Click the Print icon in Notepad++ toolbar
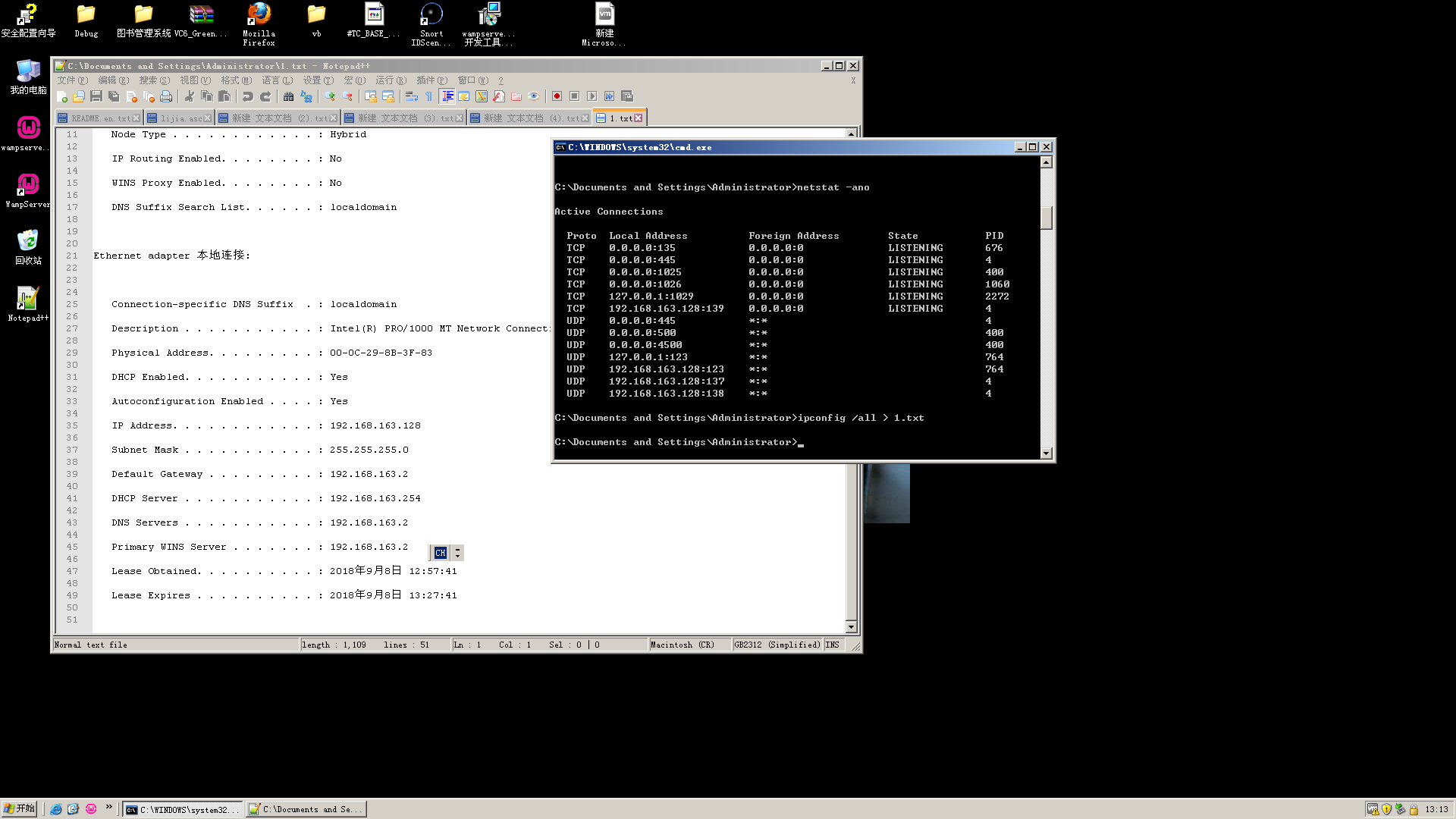This screenshot has height=819, width=1456. coord(166,96)
